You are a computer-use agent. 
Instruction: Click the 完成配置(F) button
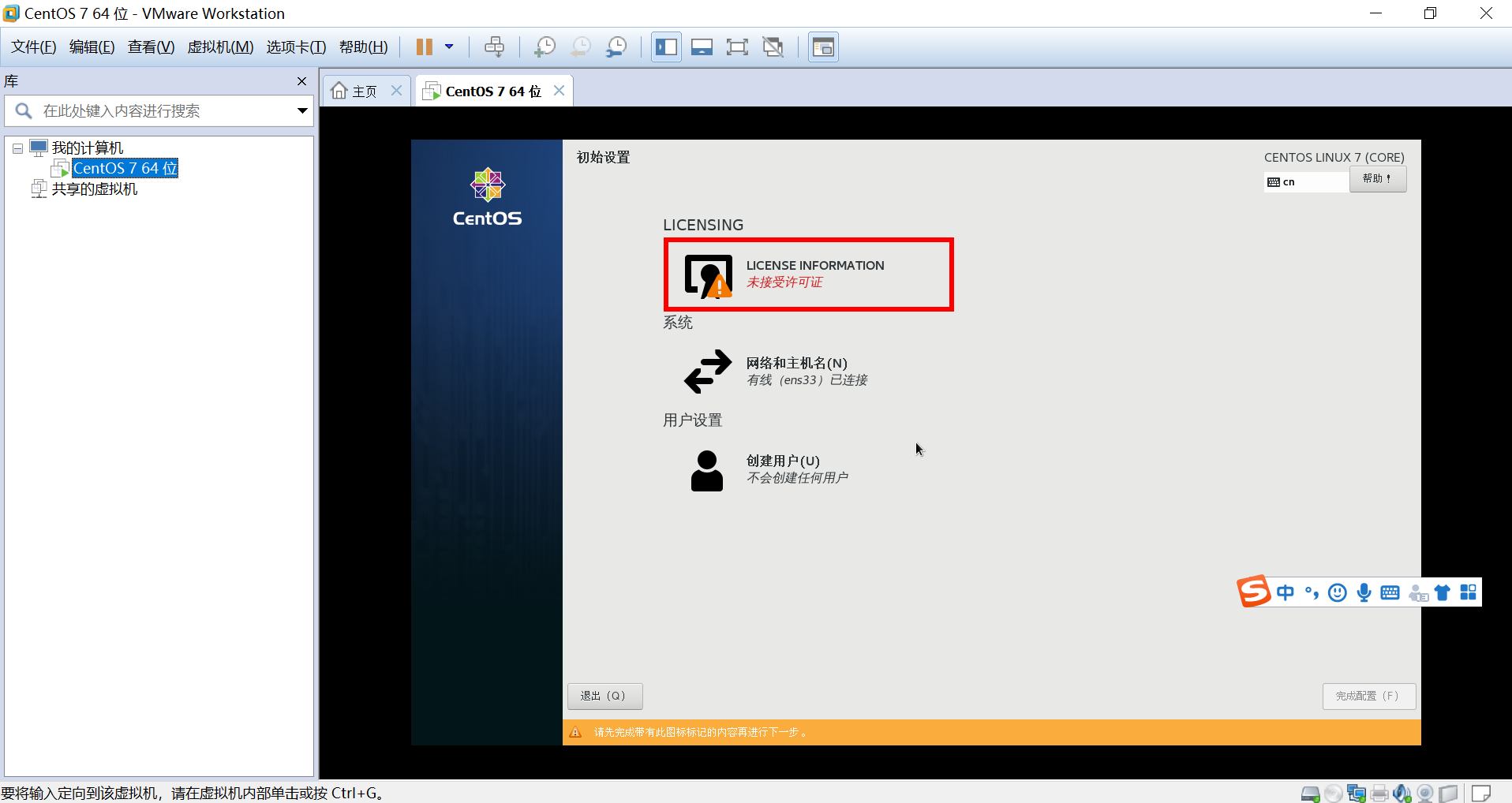pyautogui.click(x=1368, y=696)
